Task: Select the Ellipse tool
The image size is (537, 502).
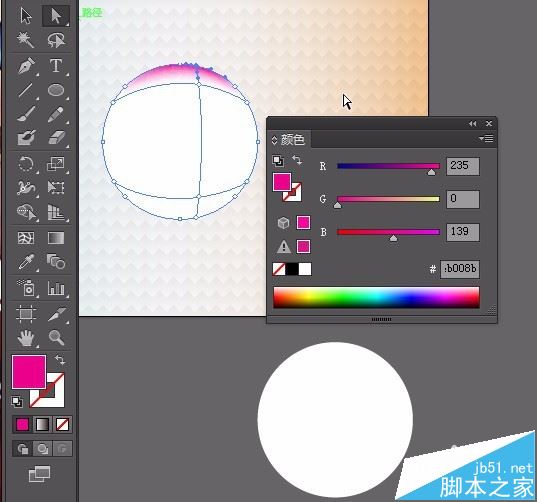Action: point(56,90)
